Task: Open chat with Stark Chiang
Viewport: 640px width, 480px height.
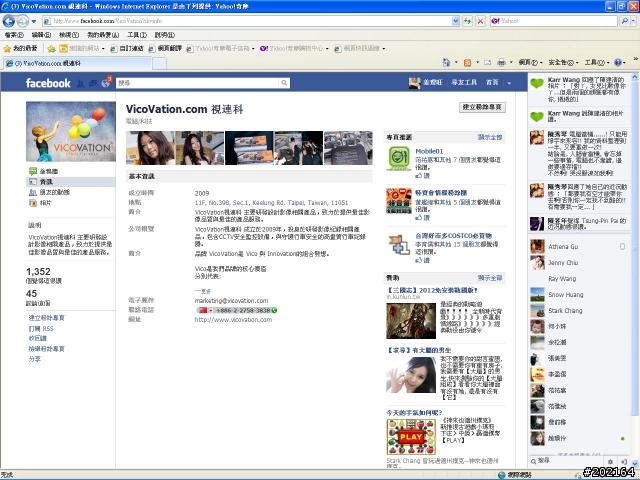Action: [579, 311]
